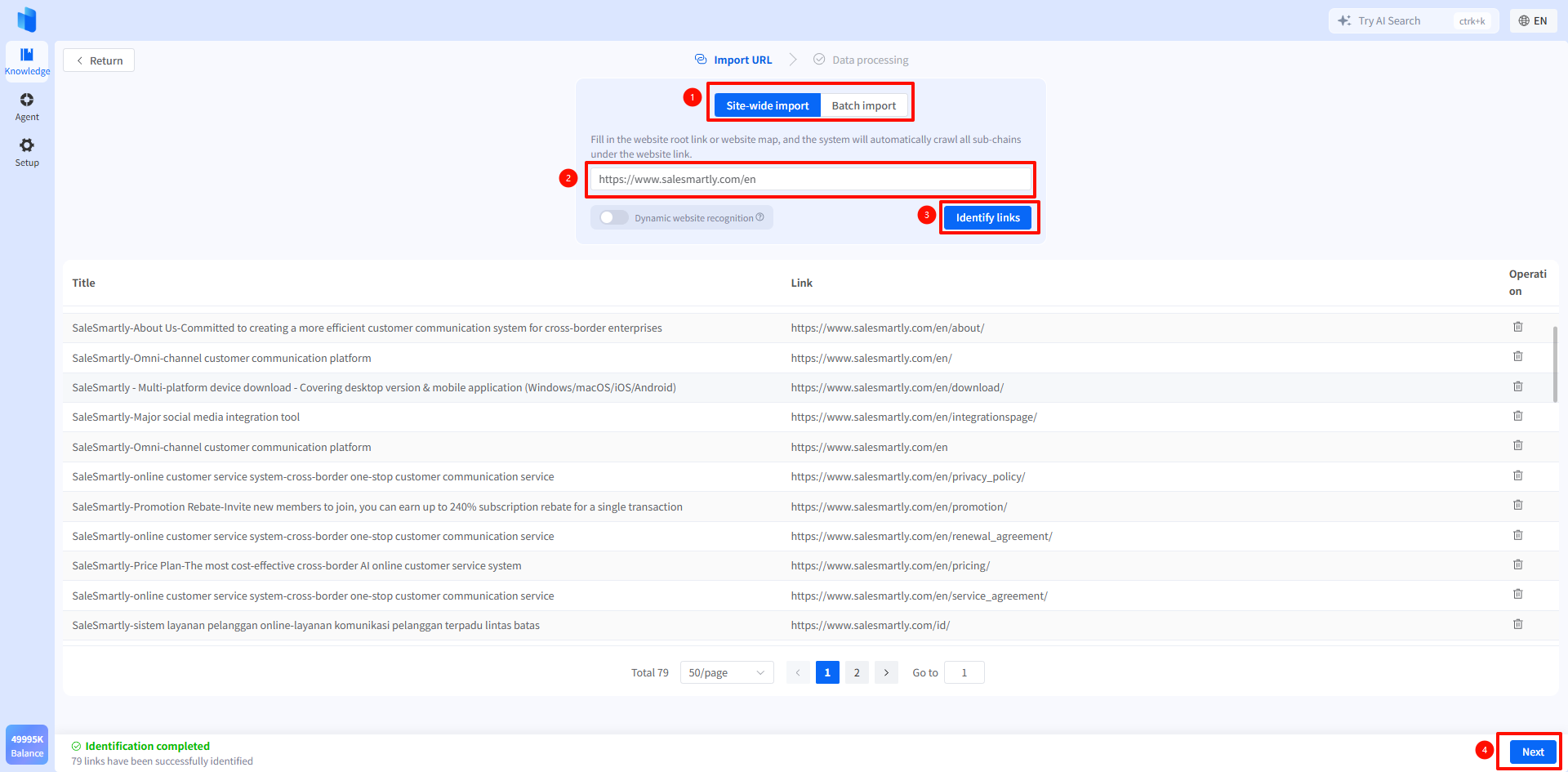Image resolution: width=1568 pixels, height=772 pixels.
Task: Go to page 2 of results
Action: click(x=857, y=672)
